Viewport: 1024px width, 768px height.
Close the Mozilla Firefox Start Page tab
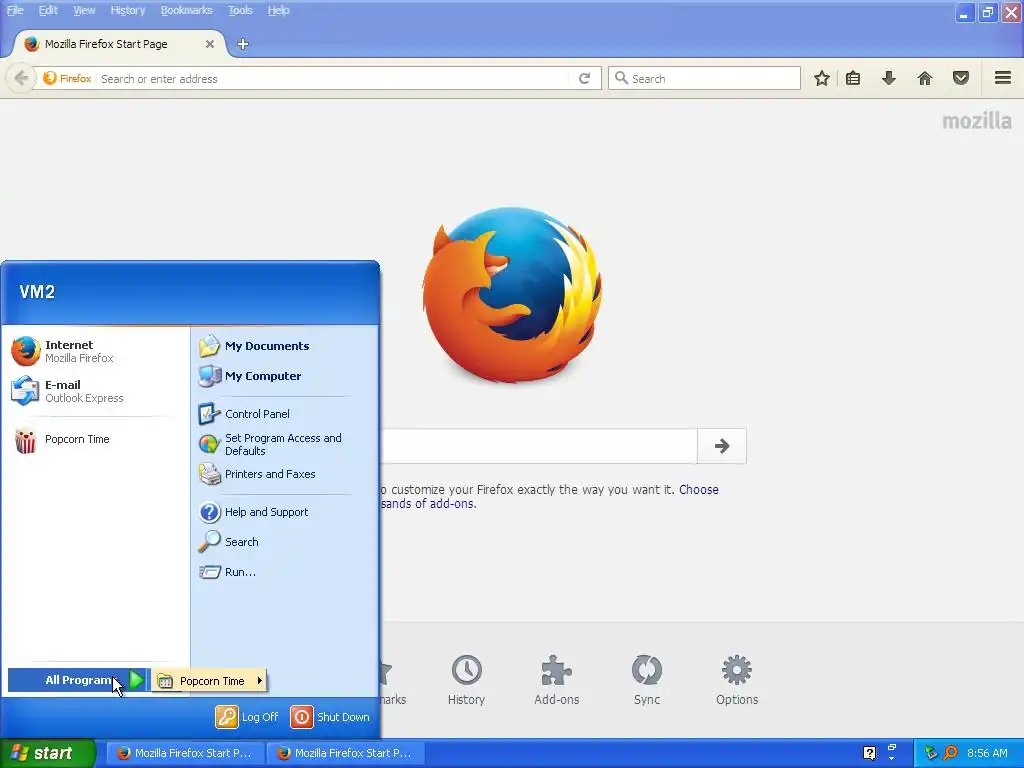coord(210,44)
